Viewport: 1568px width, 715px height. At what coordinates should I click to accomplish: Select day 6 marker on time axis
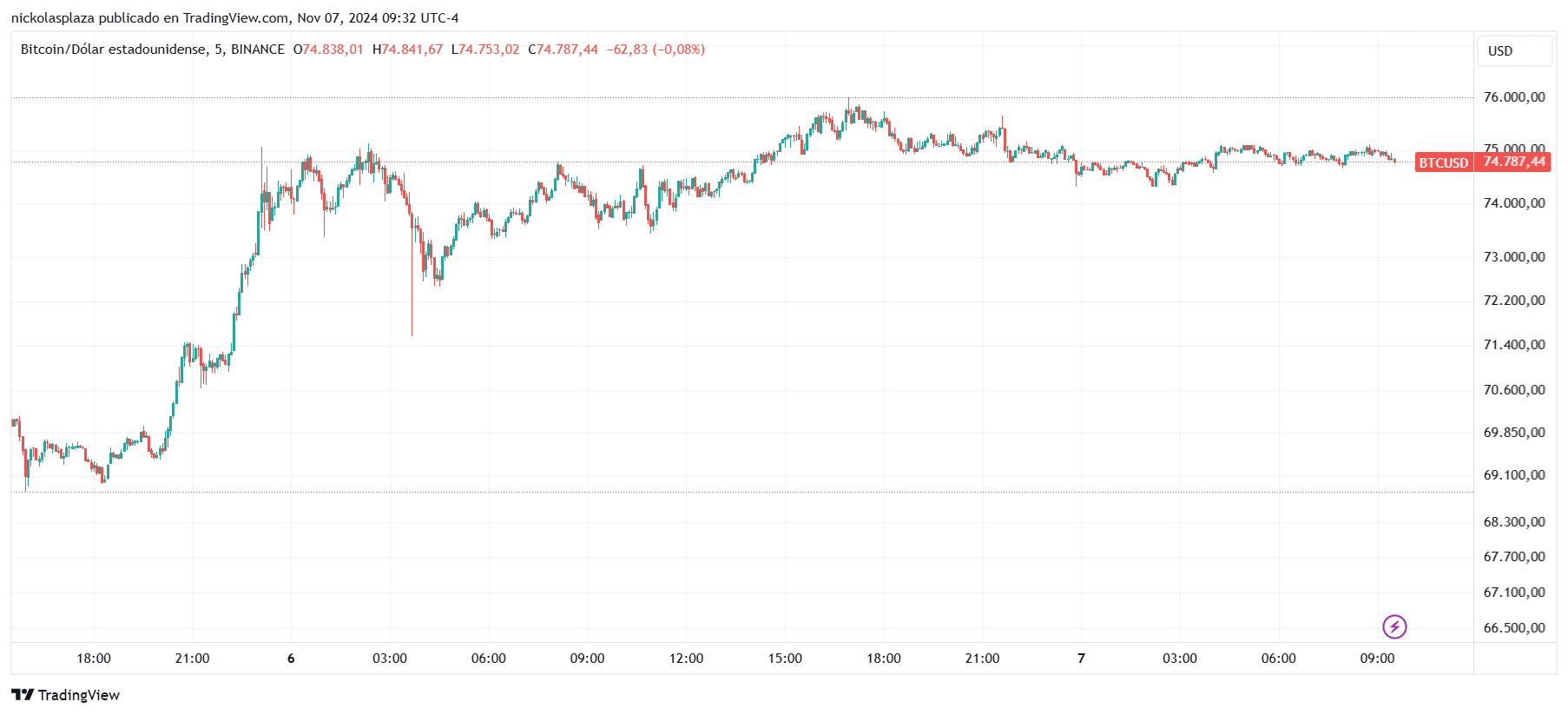(291, 659)
